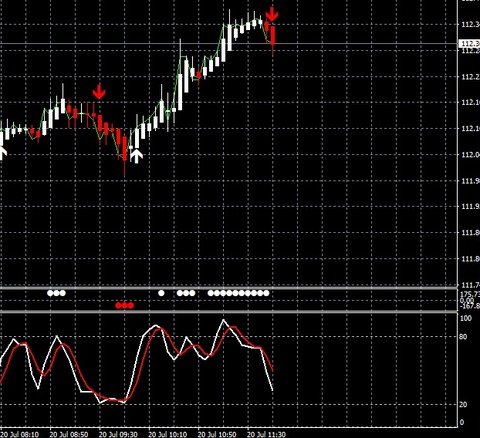Click the white buy arrow below the 09:40 candle
This screenshot has height=438, width=480.
pos(136,156)
